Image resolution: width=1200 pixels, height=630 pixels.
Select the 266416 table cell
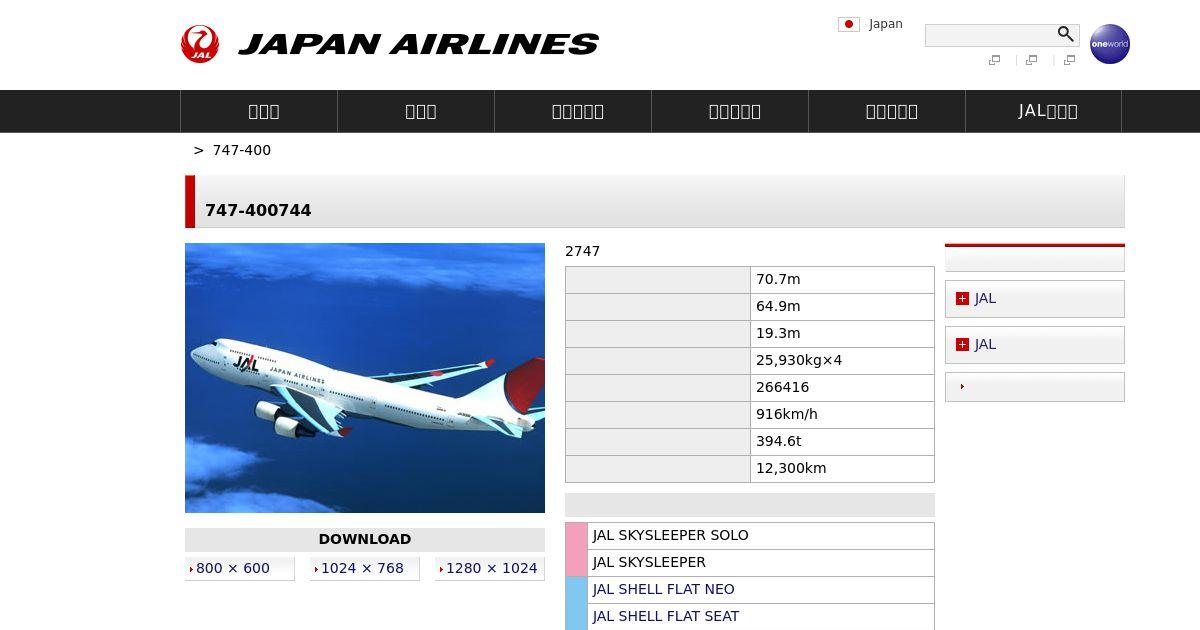[842, 388]
